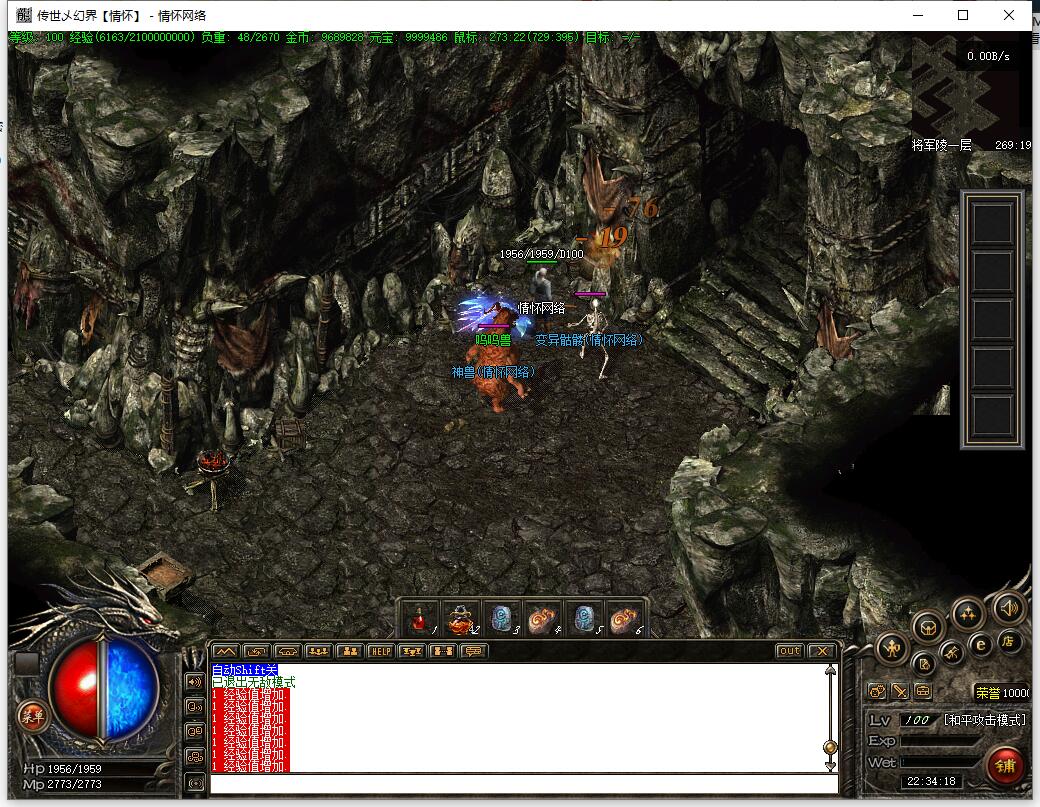Viewport: 1040px width, 807px height.
Task: Open the running figure round icon
Action: pyautogui.click(x=952, y=652)
